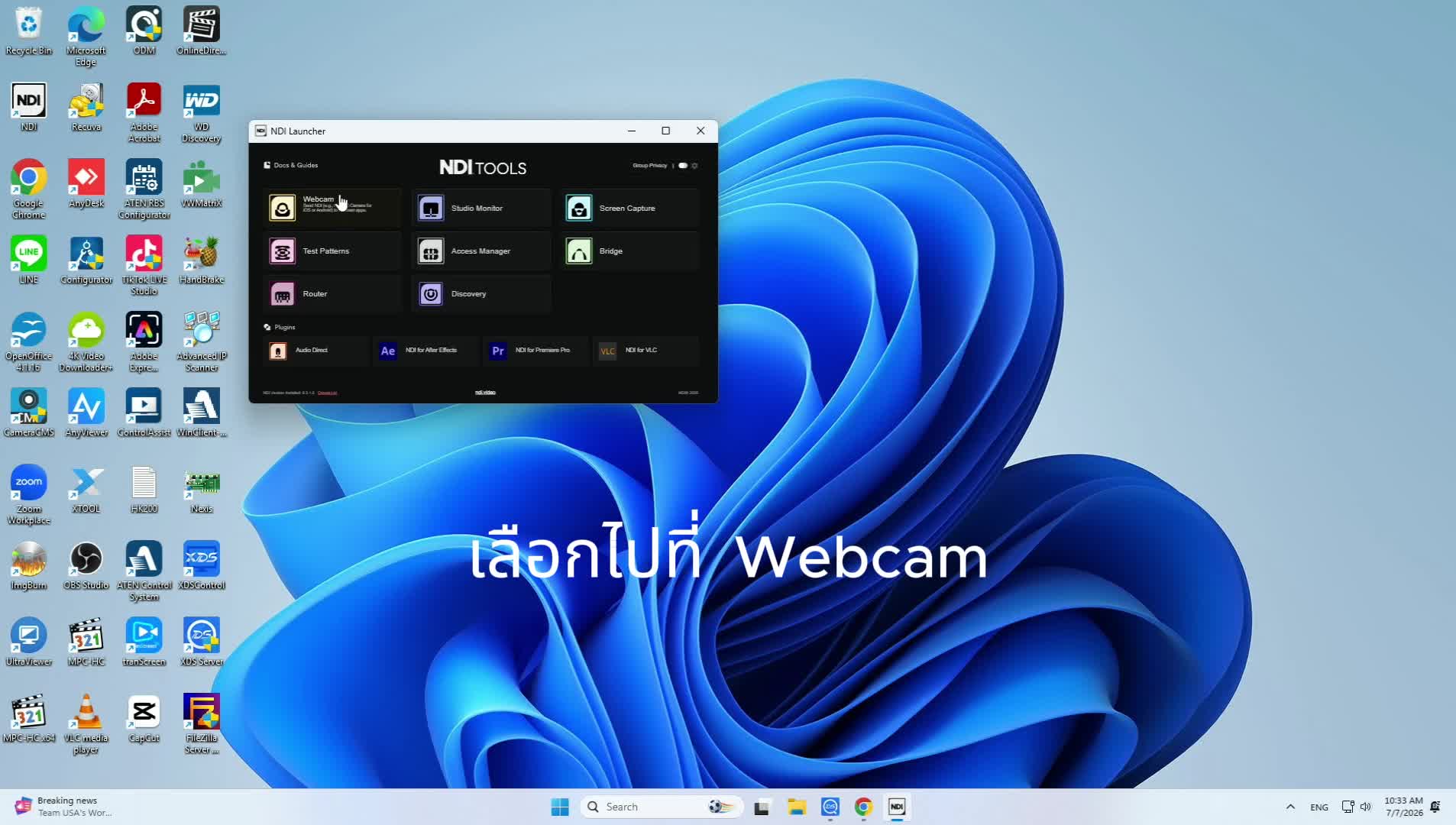Open Docs & Guides link
Screen dimensions: 1456x825
[291, 165]
